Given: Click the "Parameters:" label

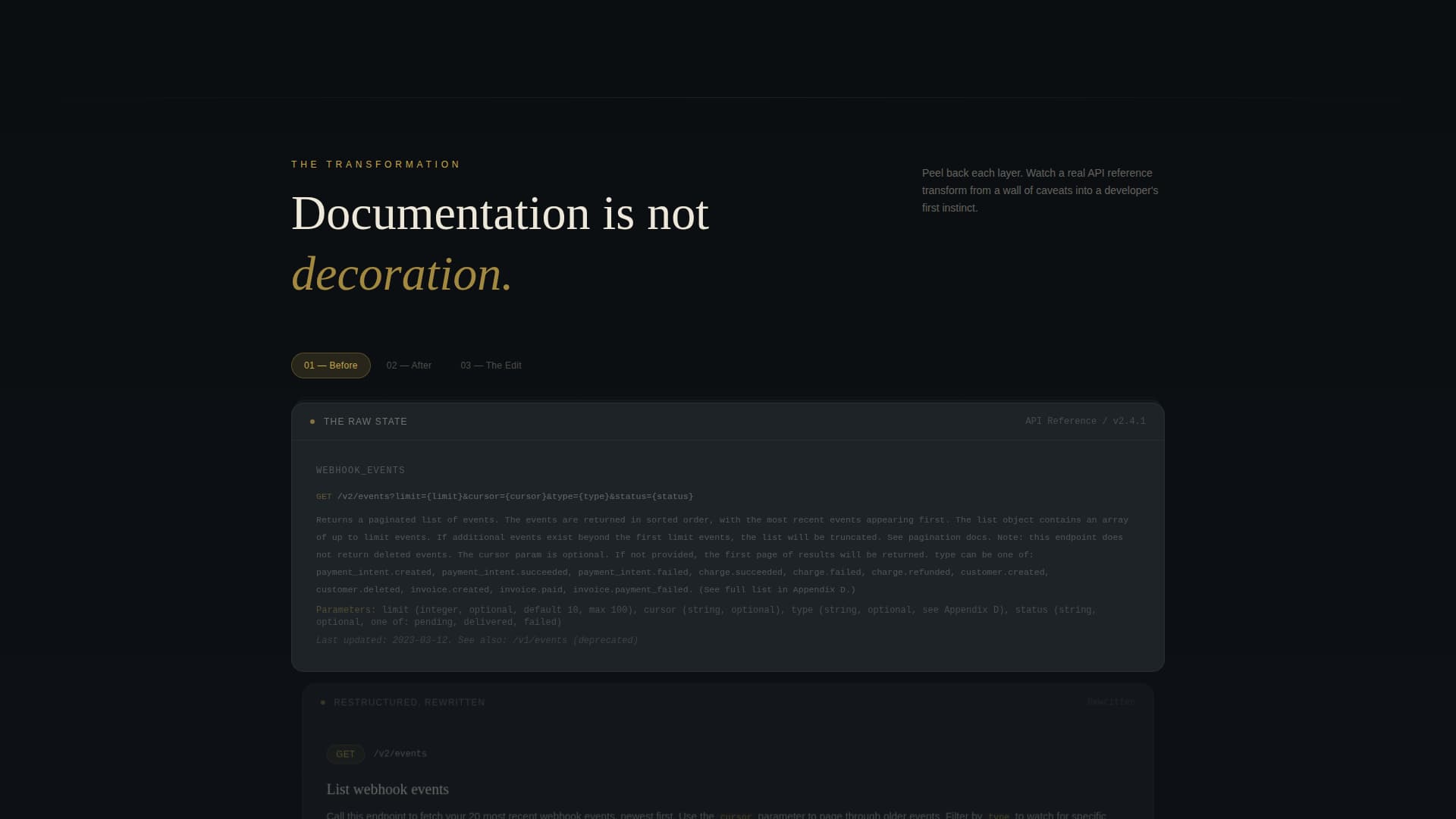Looking at the screenshot, I should coord(346,610).
